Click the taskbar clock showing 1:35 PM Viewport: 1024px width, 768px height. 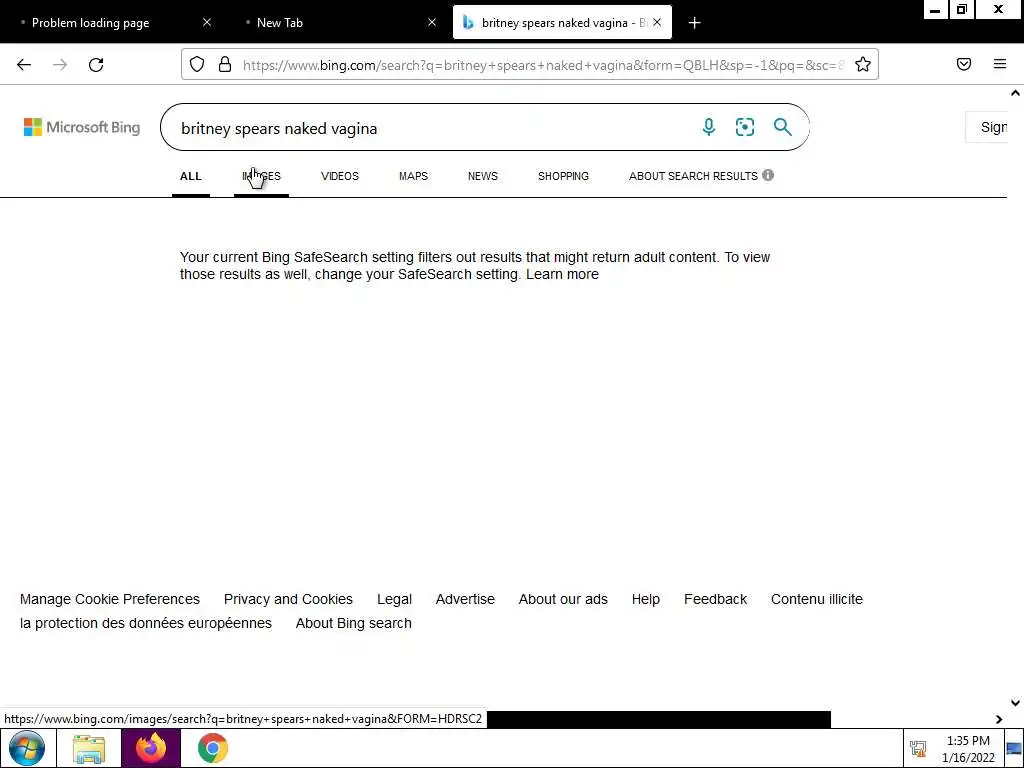(968, 748)
